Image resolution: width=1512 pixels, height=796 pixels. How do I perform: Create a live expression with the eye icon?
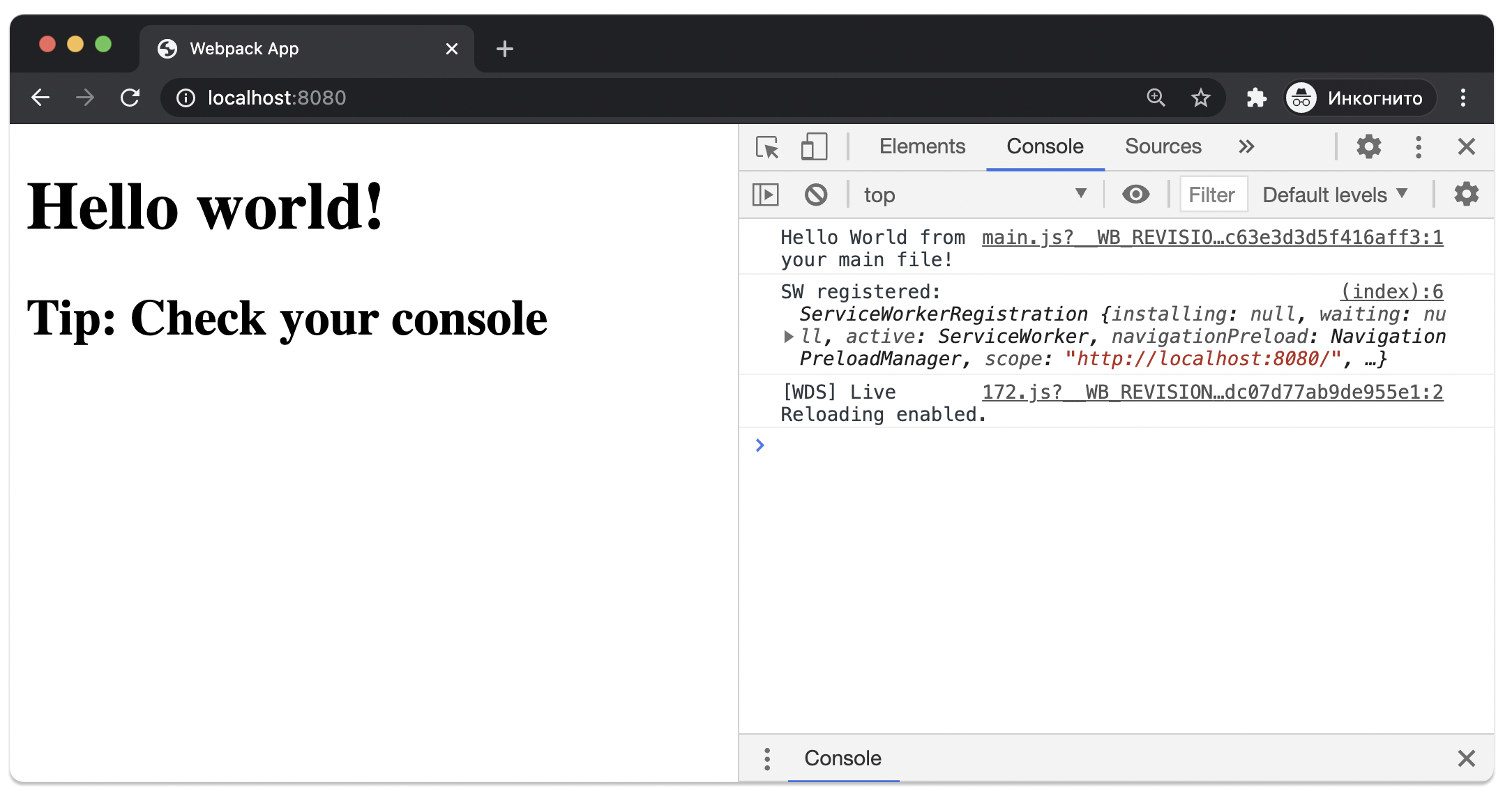tap(1136, 194)
